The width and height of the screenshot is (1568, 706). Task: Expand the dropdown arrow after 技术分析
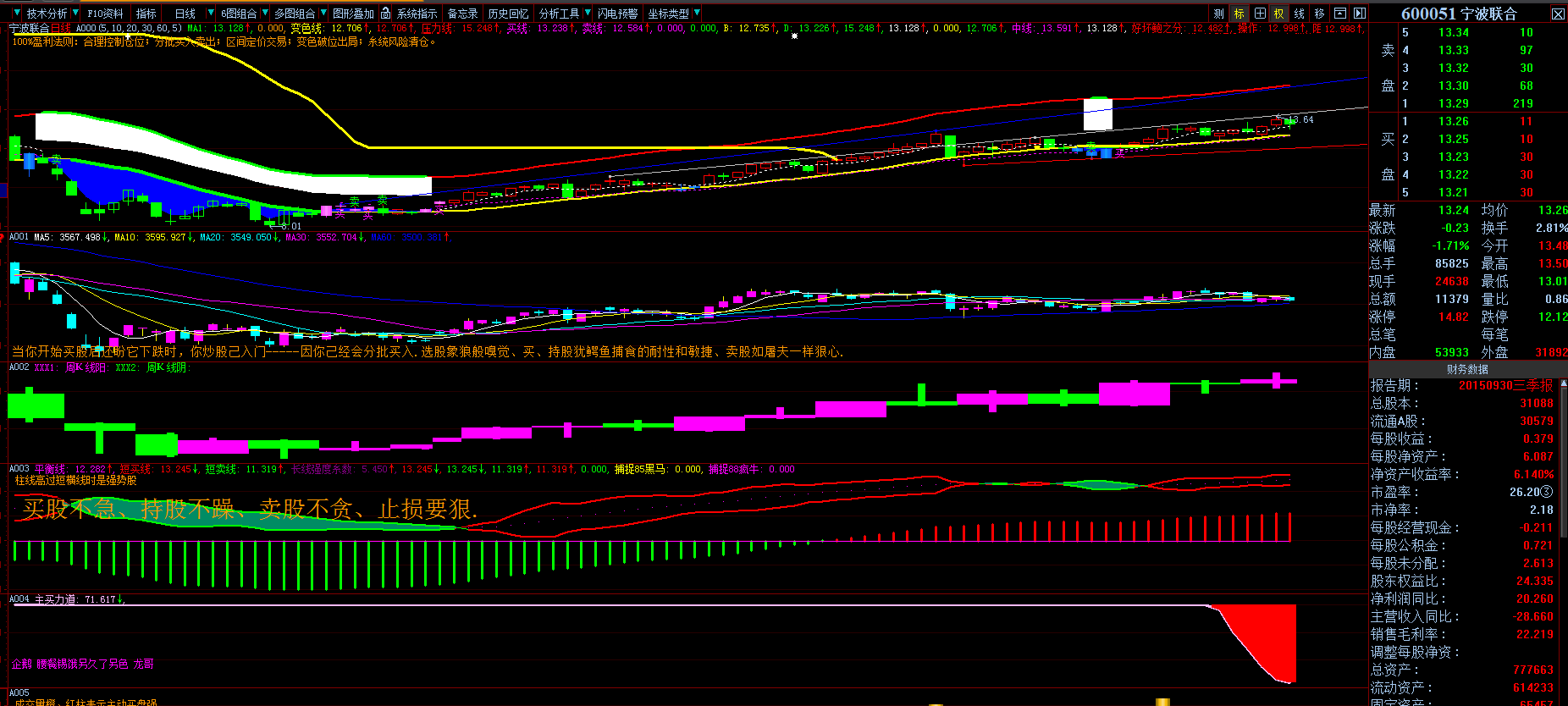click(x=76, y=13)
